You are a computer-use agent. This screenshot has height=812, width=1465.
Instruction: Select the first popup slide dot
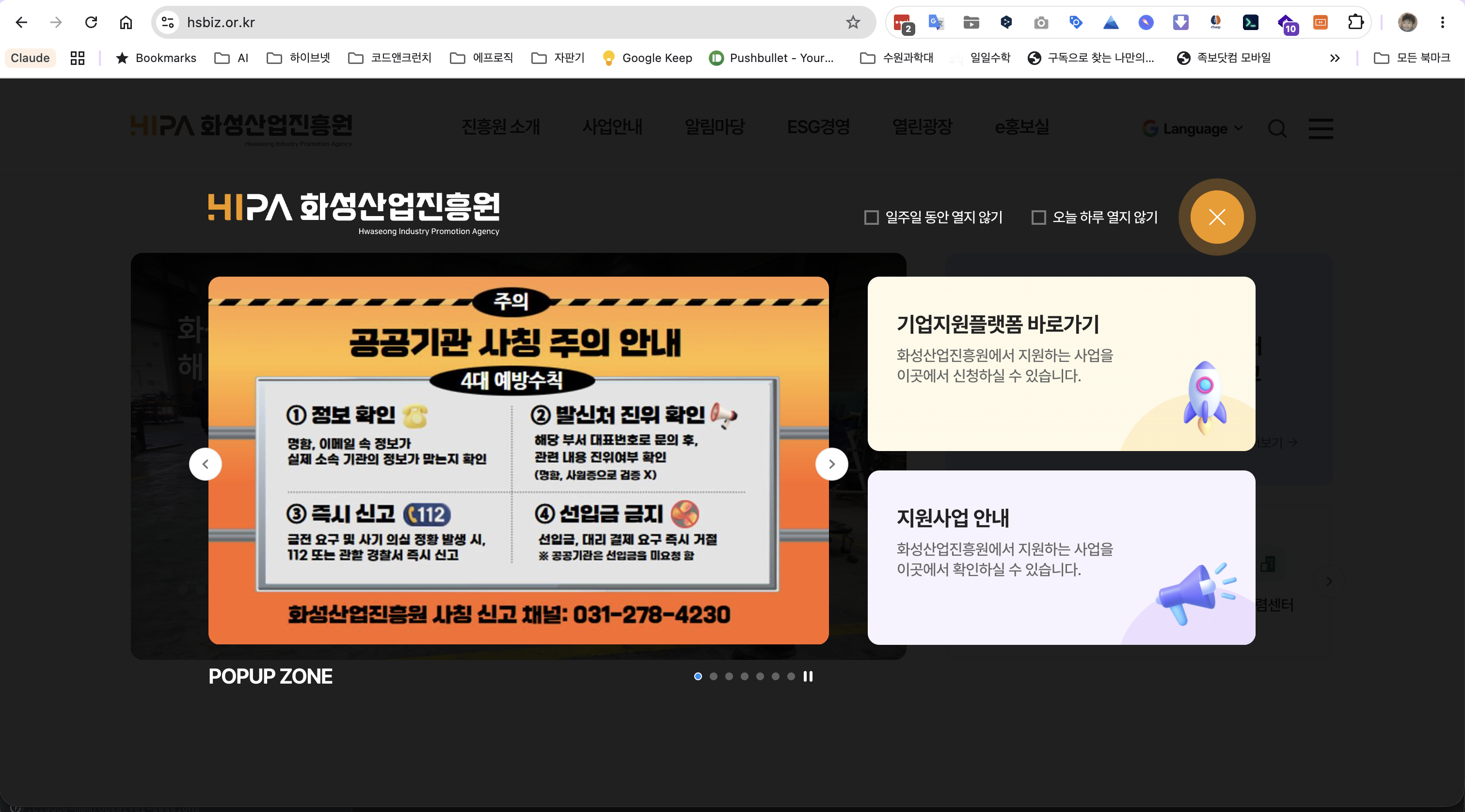tap(698, 676)
